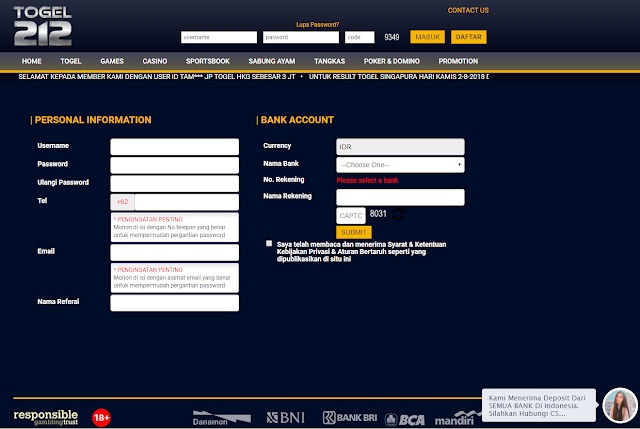Click the Currency IDR field

[x=400, y=147]
